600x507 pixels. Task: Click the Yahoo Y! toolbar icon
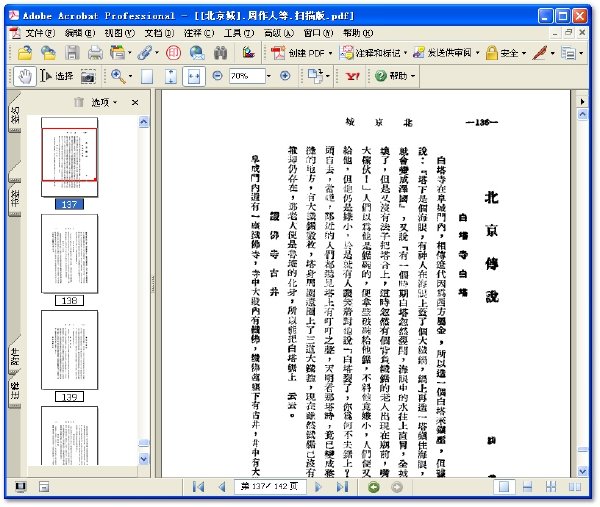point(352,76)
